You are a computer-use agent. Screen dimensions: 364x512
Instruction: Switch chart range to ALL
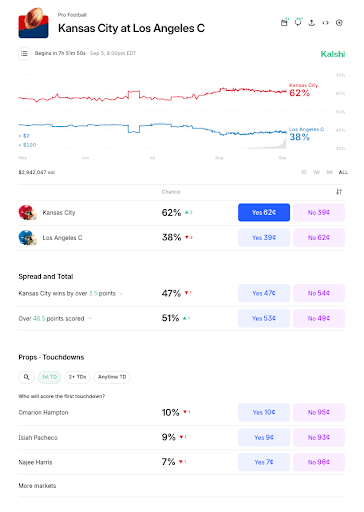[343, 172]
